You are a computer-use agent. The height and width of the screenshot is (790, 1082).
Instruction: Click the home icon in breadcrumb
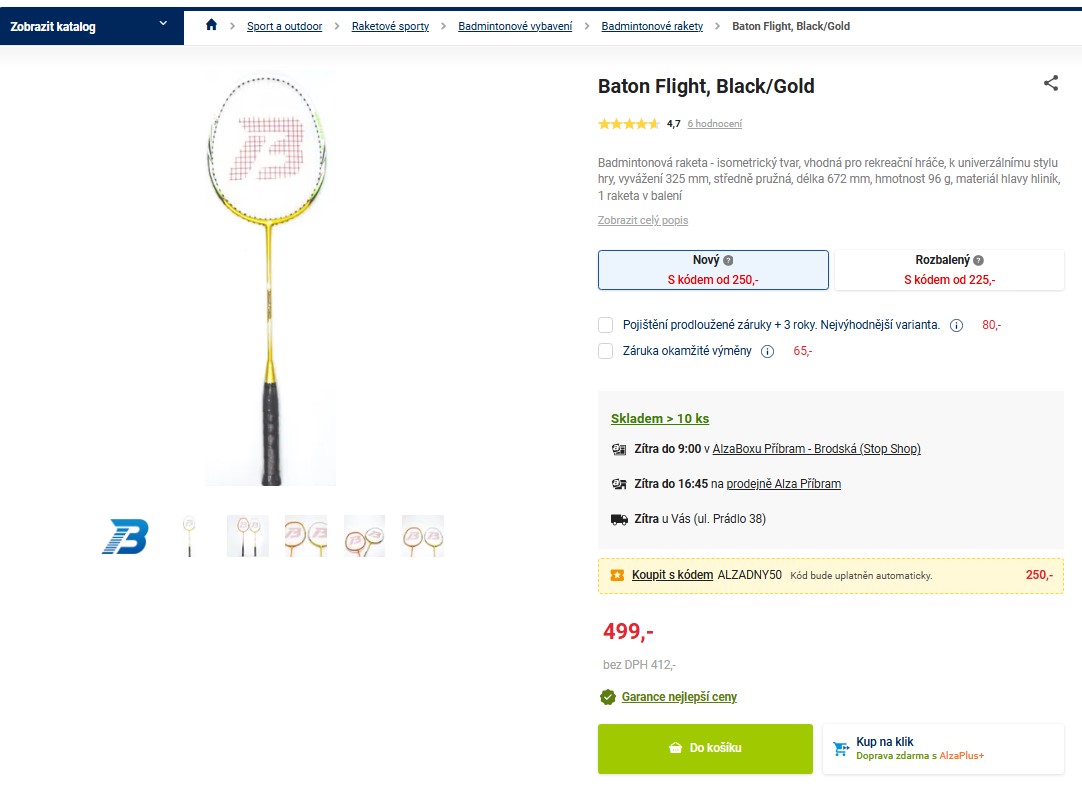pyautogui.click(x=211, y=25)
